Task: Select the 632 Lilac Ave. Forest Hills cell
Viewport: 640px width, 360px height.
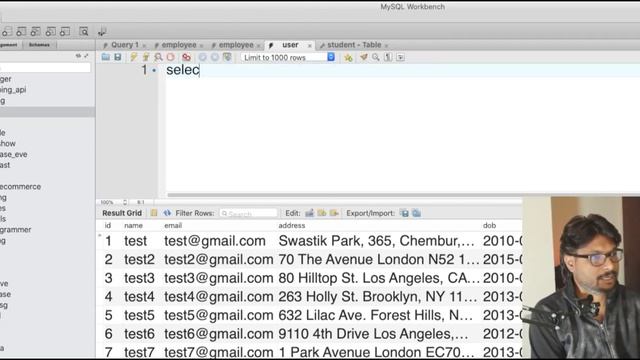Action: 376,315
